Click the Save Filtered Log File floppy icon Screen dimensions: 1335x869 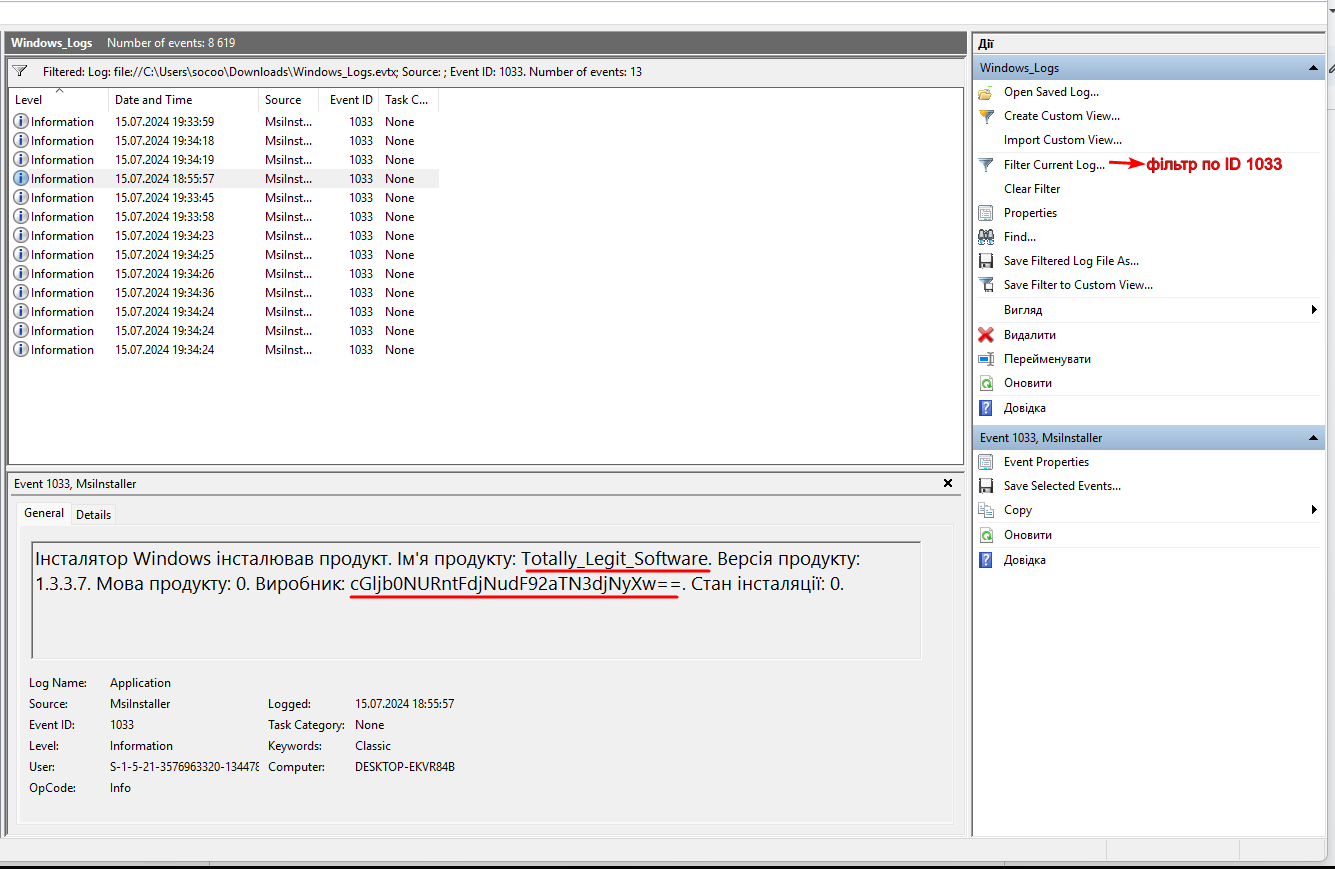click(x=985, y=261)
